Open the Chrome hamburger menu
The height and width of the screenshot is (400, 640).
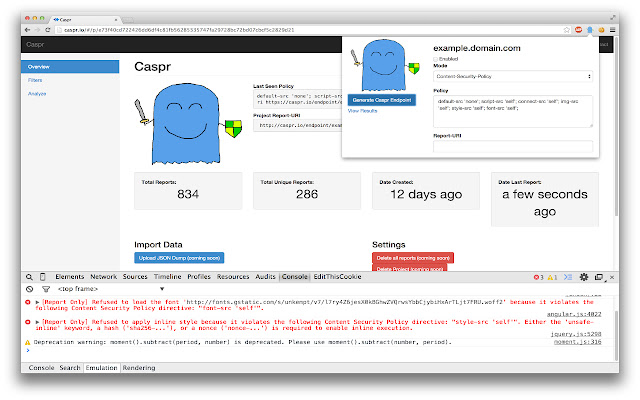click(613, 30)
